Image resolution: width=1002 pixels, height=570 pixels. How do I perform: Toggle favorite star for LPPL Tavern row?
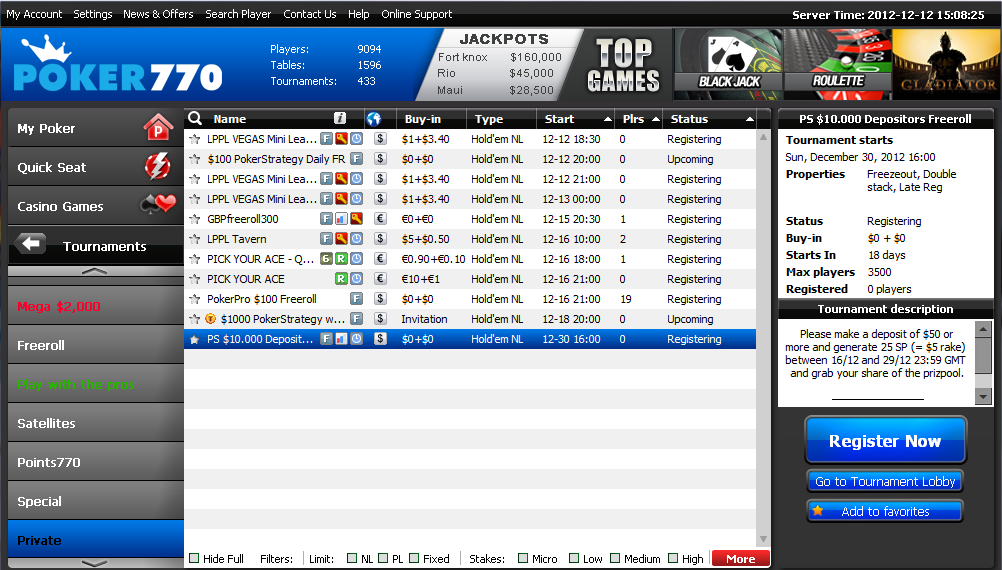(195, 239)
